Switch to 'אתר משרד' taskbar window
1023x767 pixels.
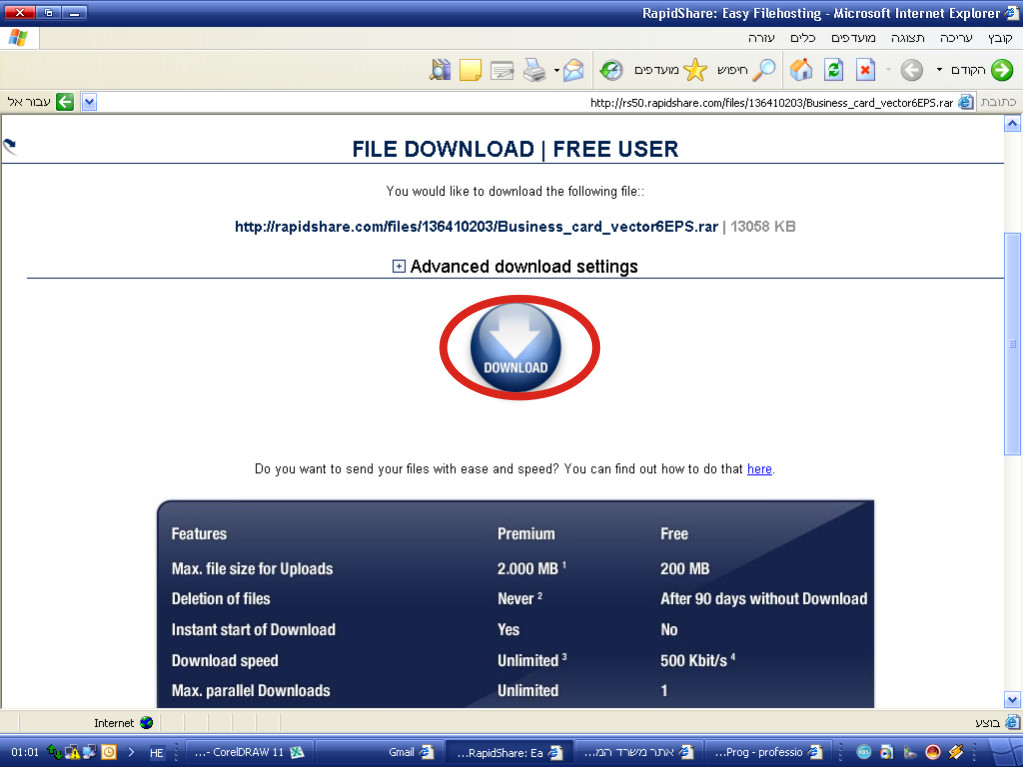(x=638, y=752)
